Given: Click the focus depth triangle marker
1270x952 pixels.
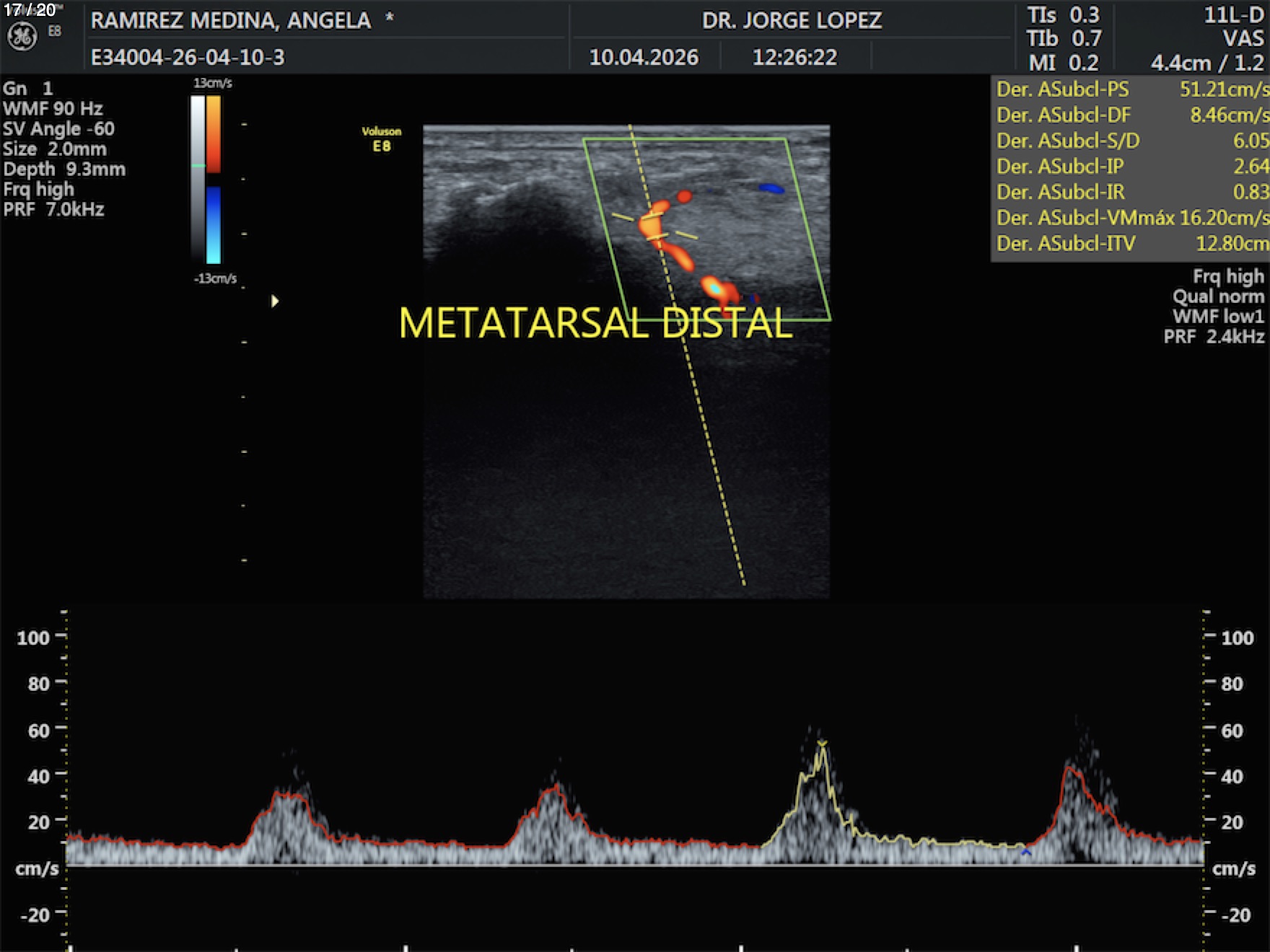Looking at the screenshot, I should click(275, 301).
